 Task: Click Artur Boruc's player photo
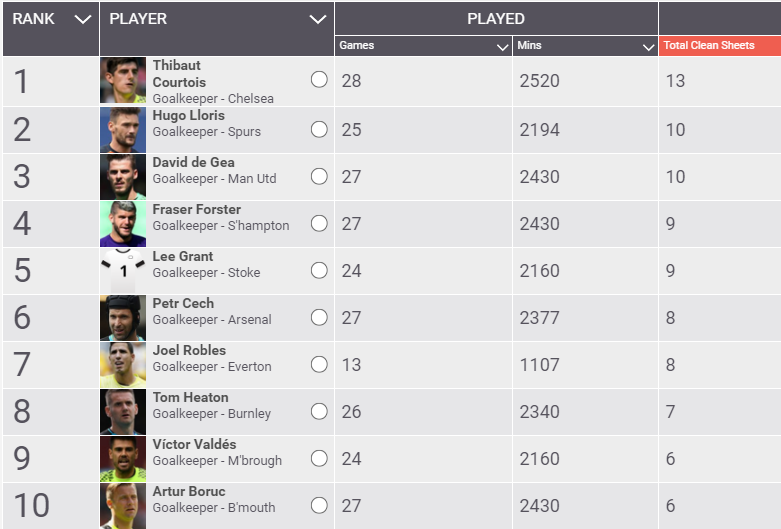[x=123, y=505]
